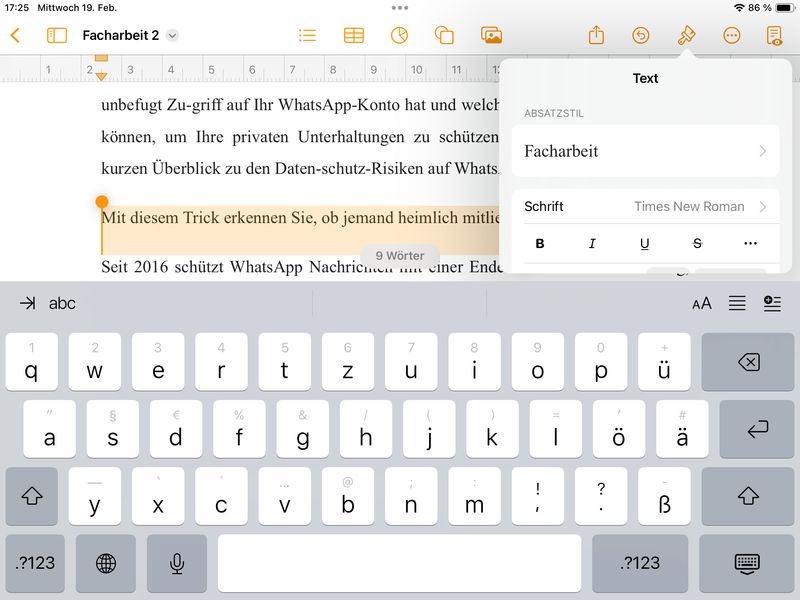Toggle underline formatting
Image resolution: width=800 pixels, height=600 pixels.
[644, 243]
